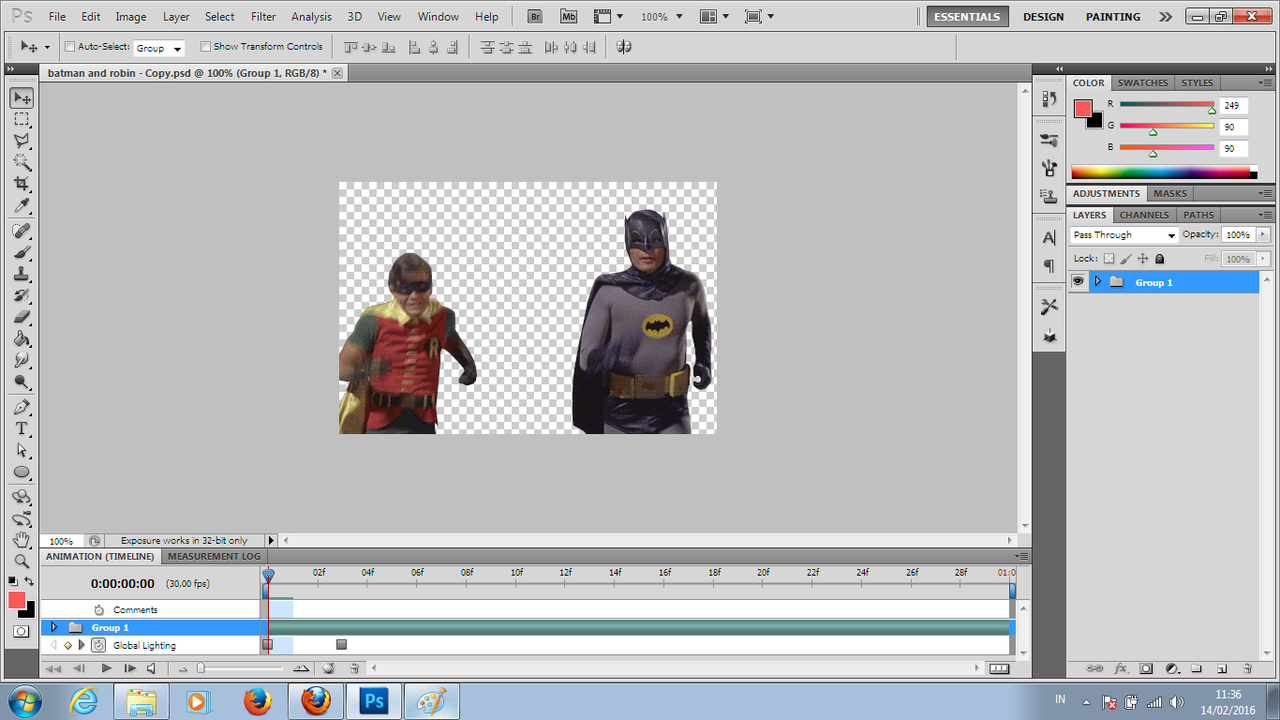
Task: Switch to the Measurement Log tab
Action: click(214, 556)
